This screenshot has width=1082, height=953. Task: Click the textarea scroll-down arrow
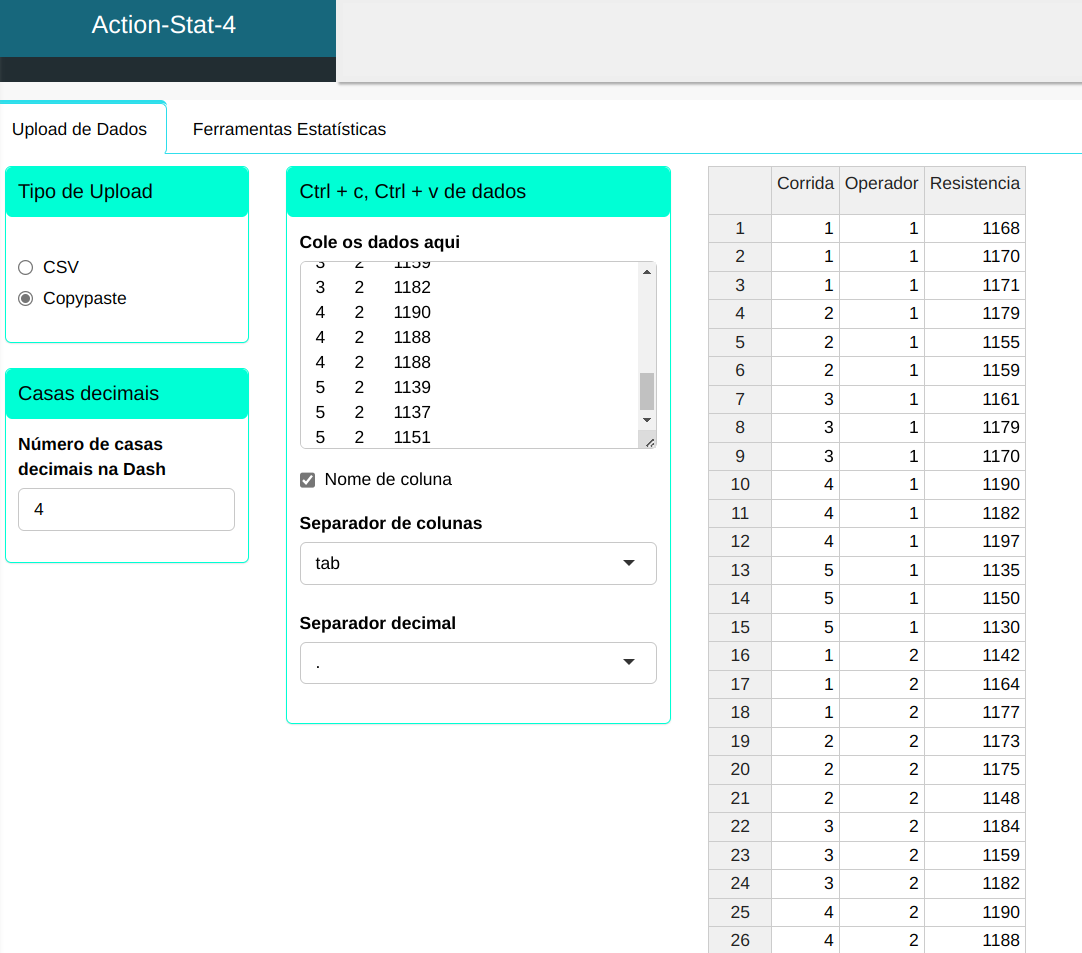[x=646, y=420]
